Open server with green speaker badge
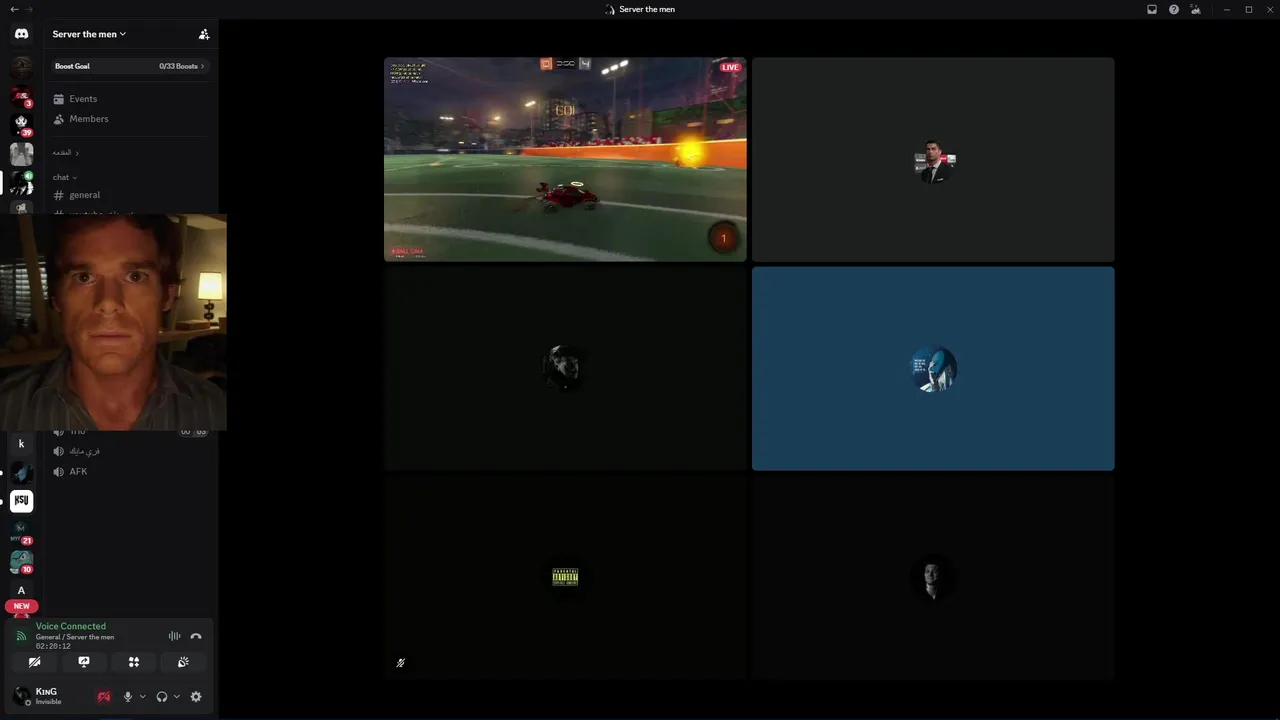 (21, 183)
